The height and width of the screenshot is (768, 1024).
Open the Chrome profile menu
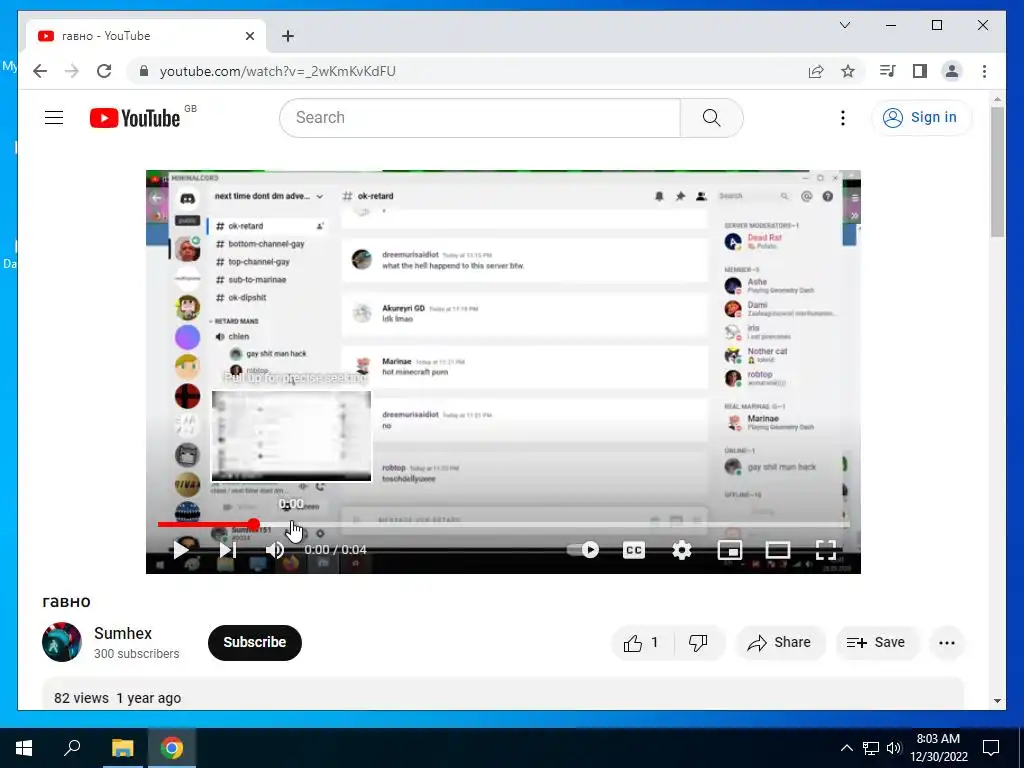(x=952, y=71)
